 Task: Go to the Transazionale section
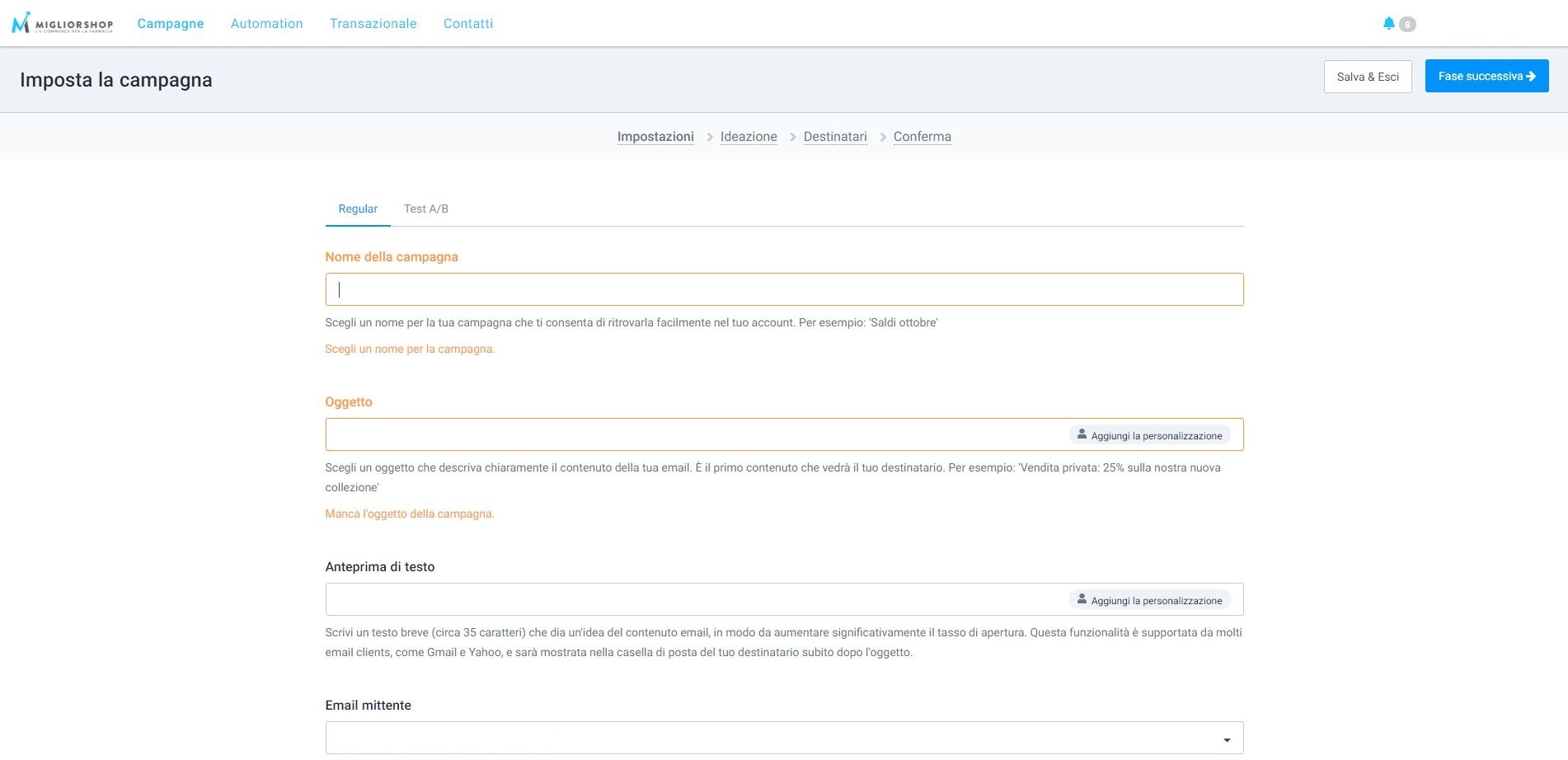point(373,23)
